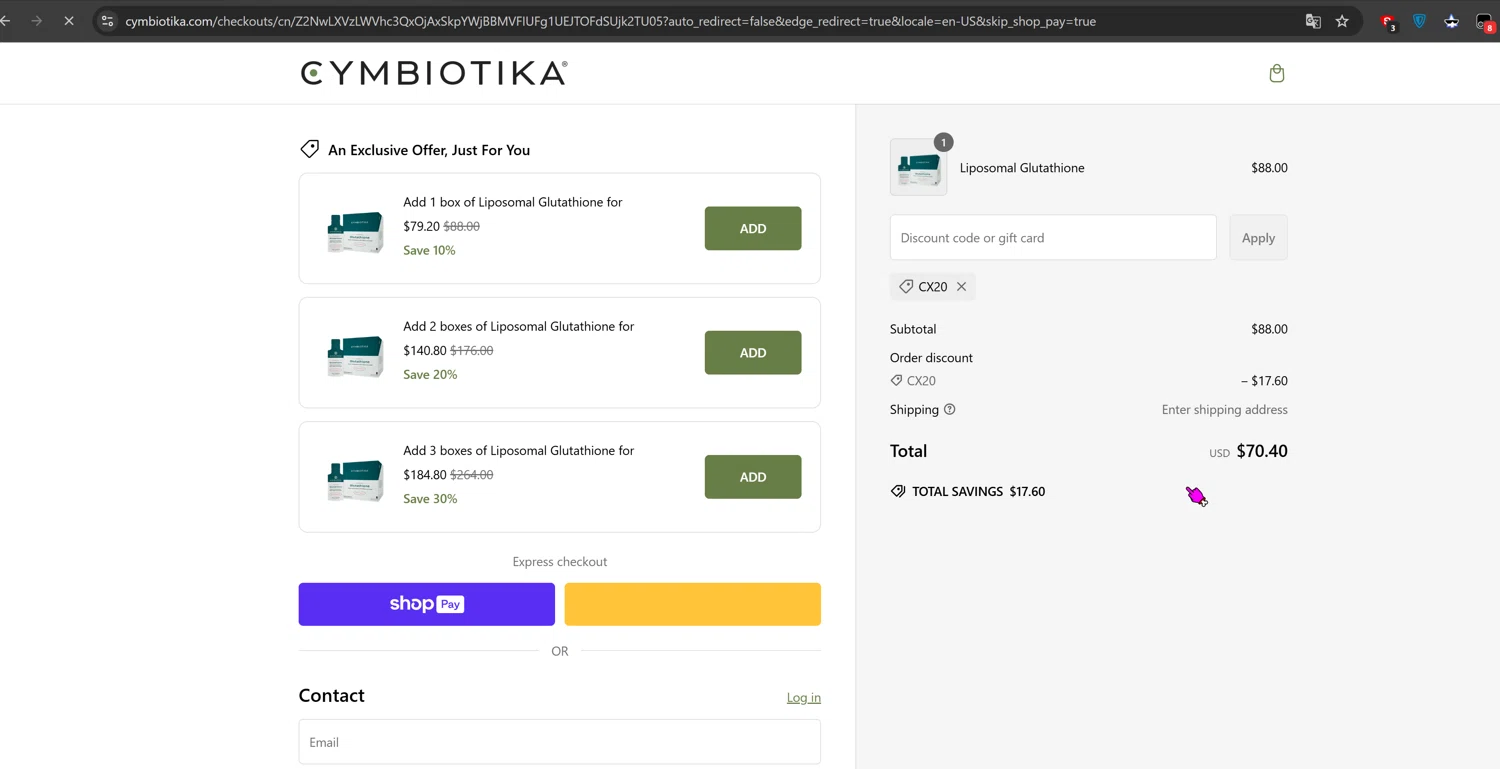Remove the CX20 discount code tag
This screenshot has width=1500, height=769.
coord(961,287)
